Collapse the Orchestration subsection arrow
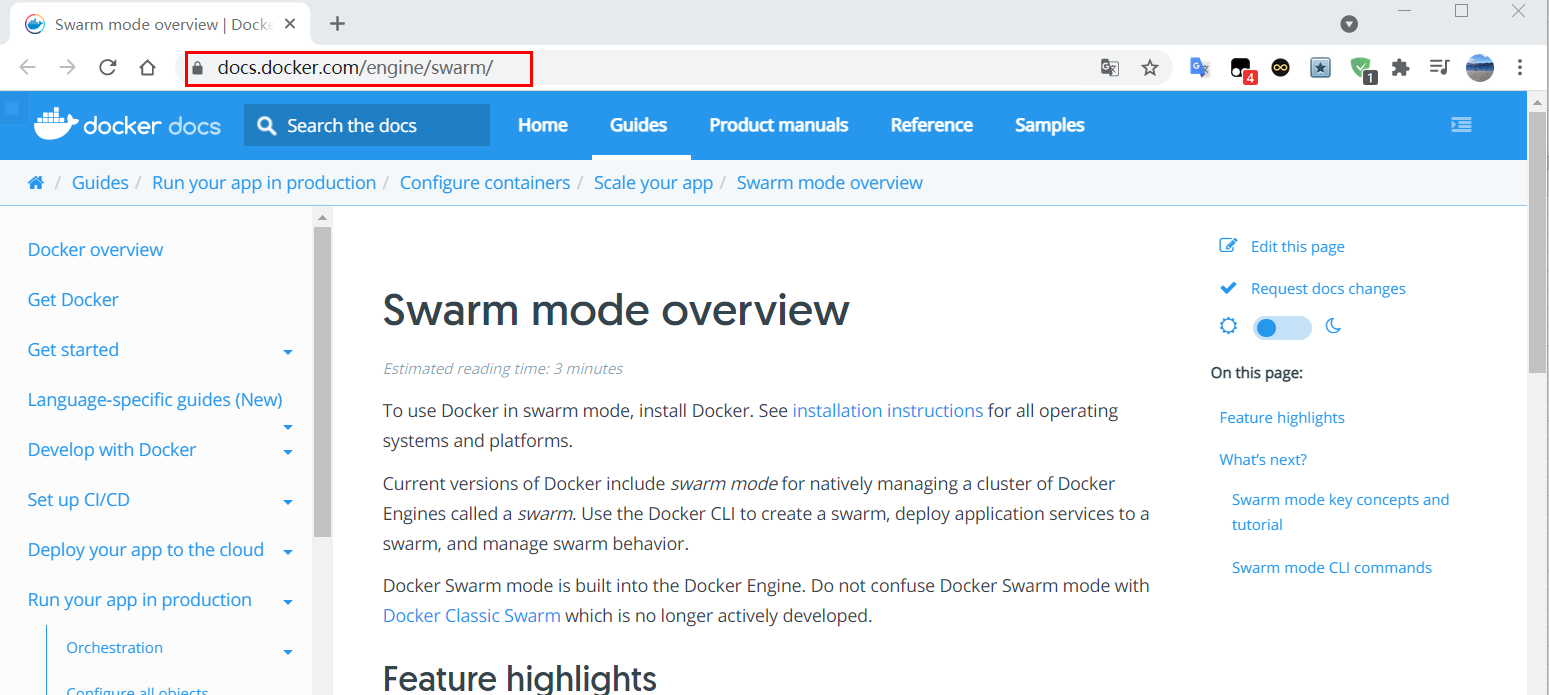Screen dimensions: 1549x695 pos(288,652)
